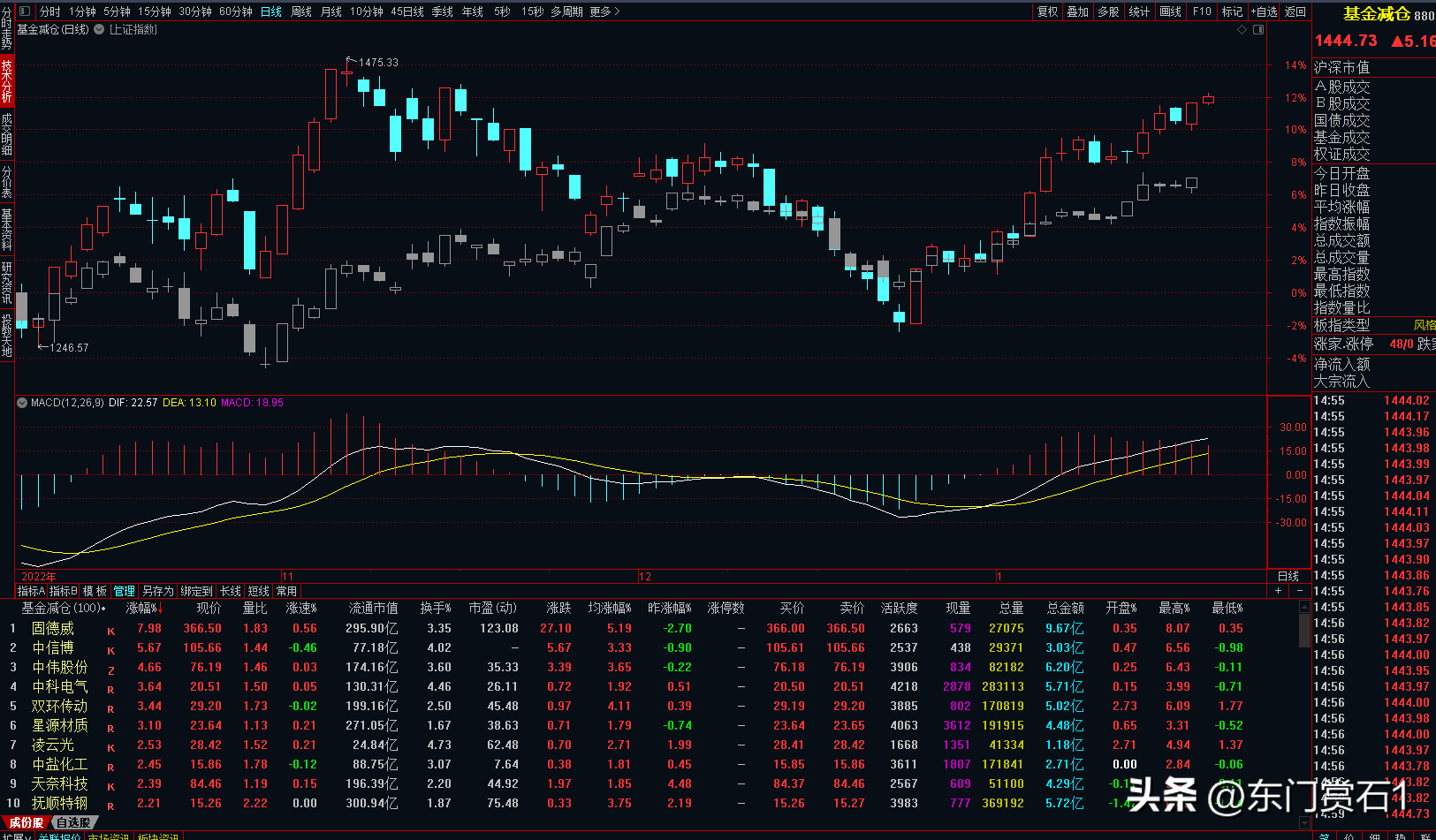The height and width of the screenshot is (840, 1436).
Task: Click the diamond marker icon above chart
Action: pos(1242,29)
